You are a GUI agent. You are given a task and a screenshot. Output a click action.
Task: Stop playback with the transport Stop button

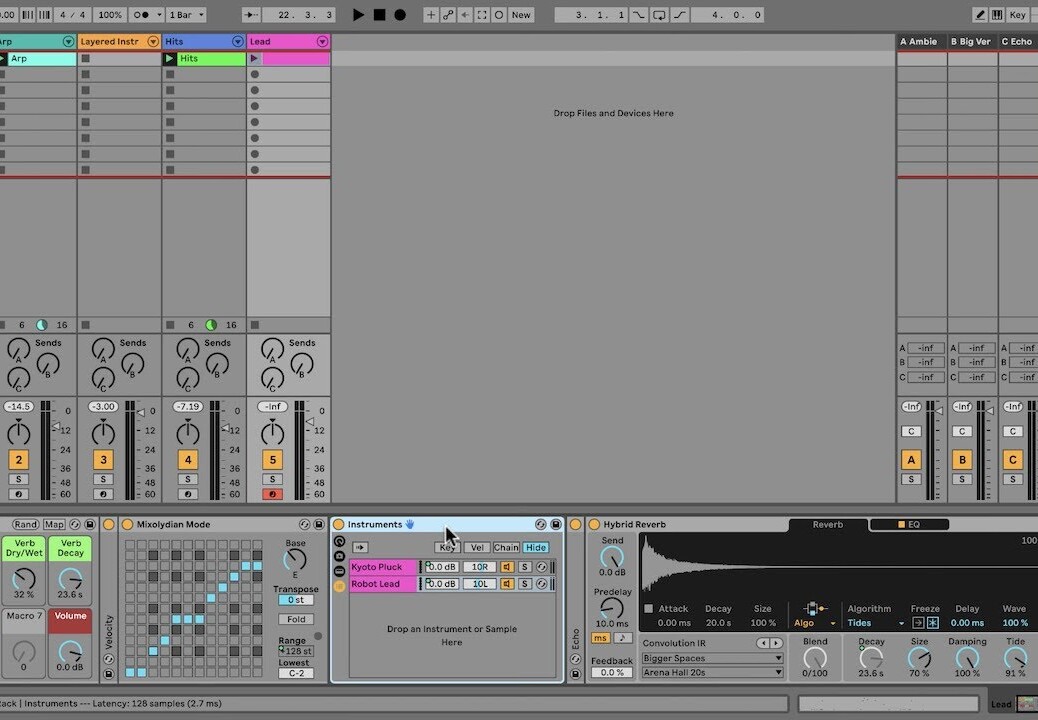coord(379,15)
